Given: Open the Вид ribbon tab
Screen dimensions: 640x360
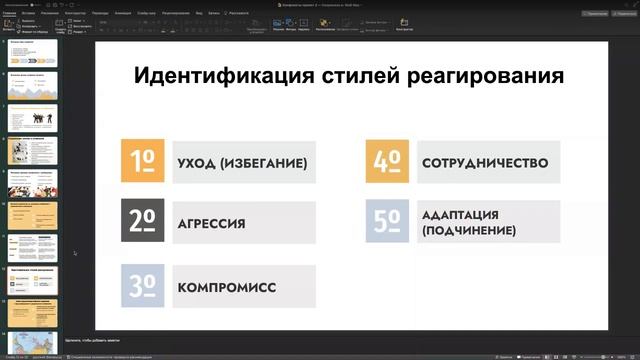Looking at the screenshot, I should pos(199,13).
